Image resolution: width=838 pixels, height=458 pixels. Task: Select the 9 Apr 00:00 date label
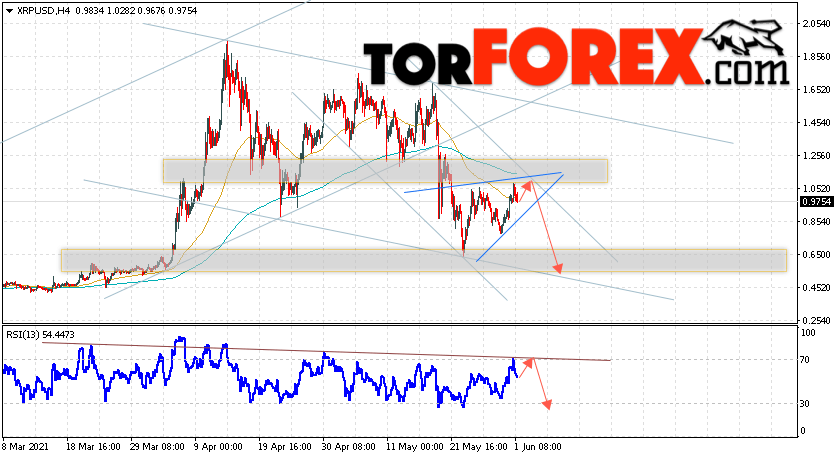tap(218, 446)
